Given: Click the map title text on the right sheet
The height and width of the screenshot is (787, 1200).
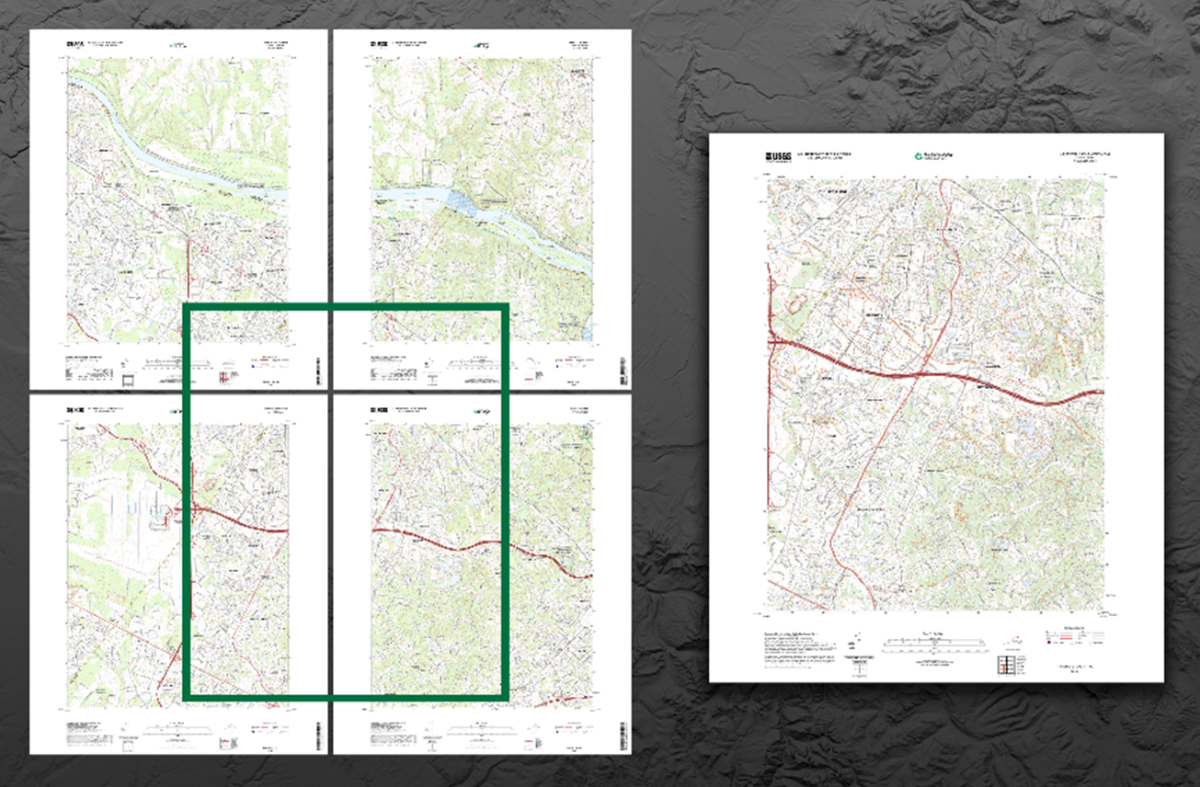Looking at the screenshot, I should 1083,155.
